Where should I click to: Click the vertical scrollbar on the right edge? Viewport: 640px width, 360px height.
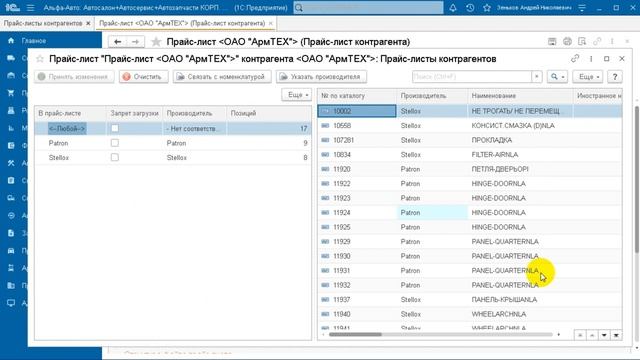pos(637,180)
